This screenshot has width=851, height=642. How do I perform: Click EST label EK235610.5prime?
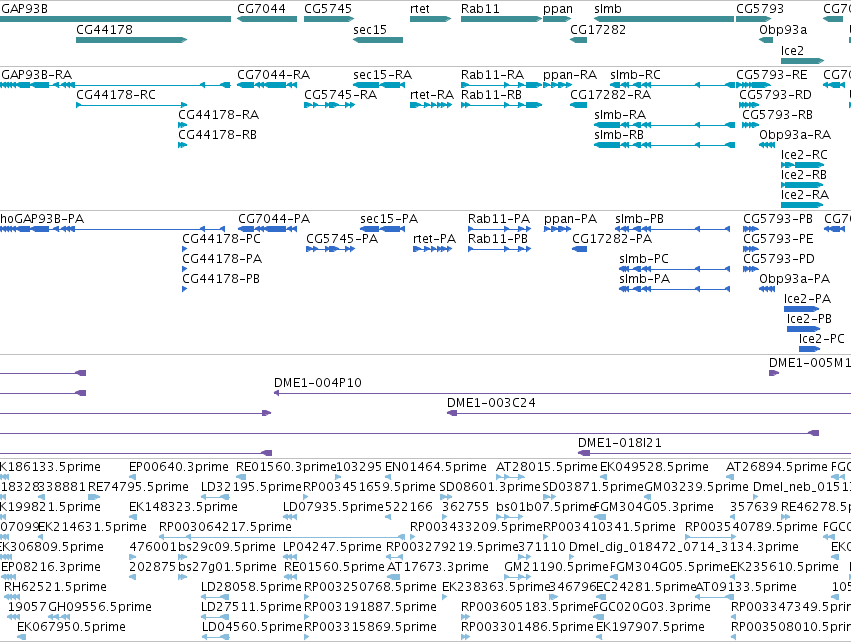coord(784,567)
